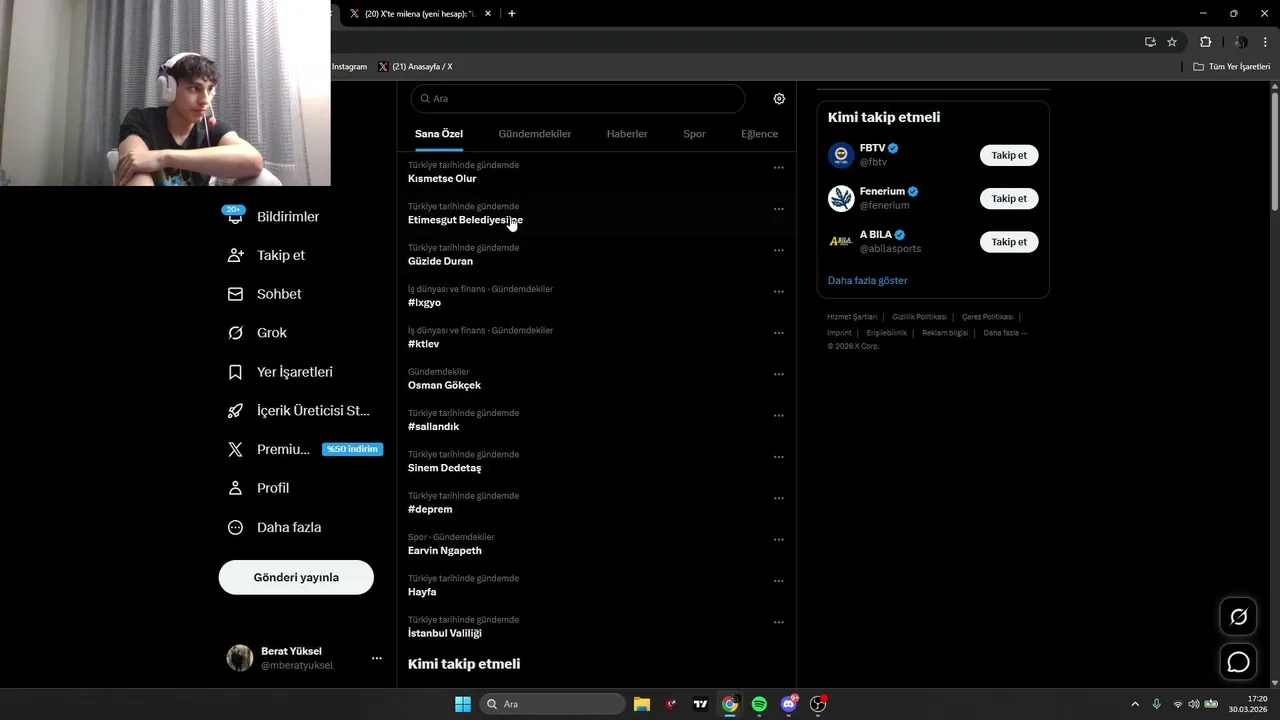Click the %50 indirim Premium badge

352,449
